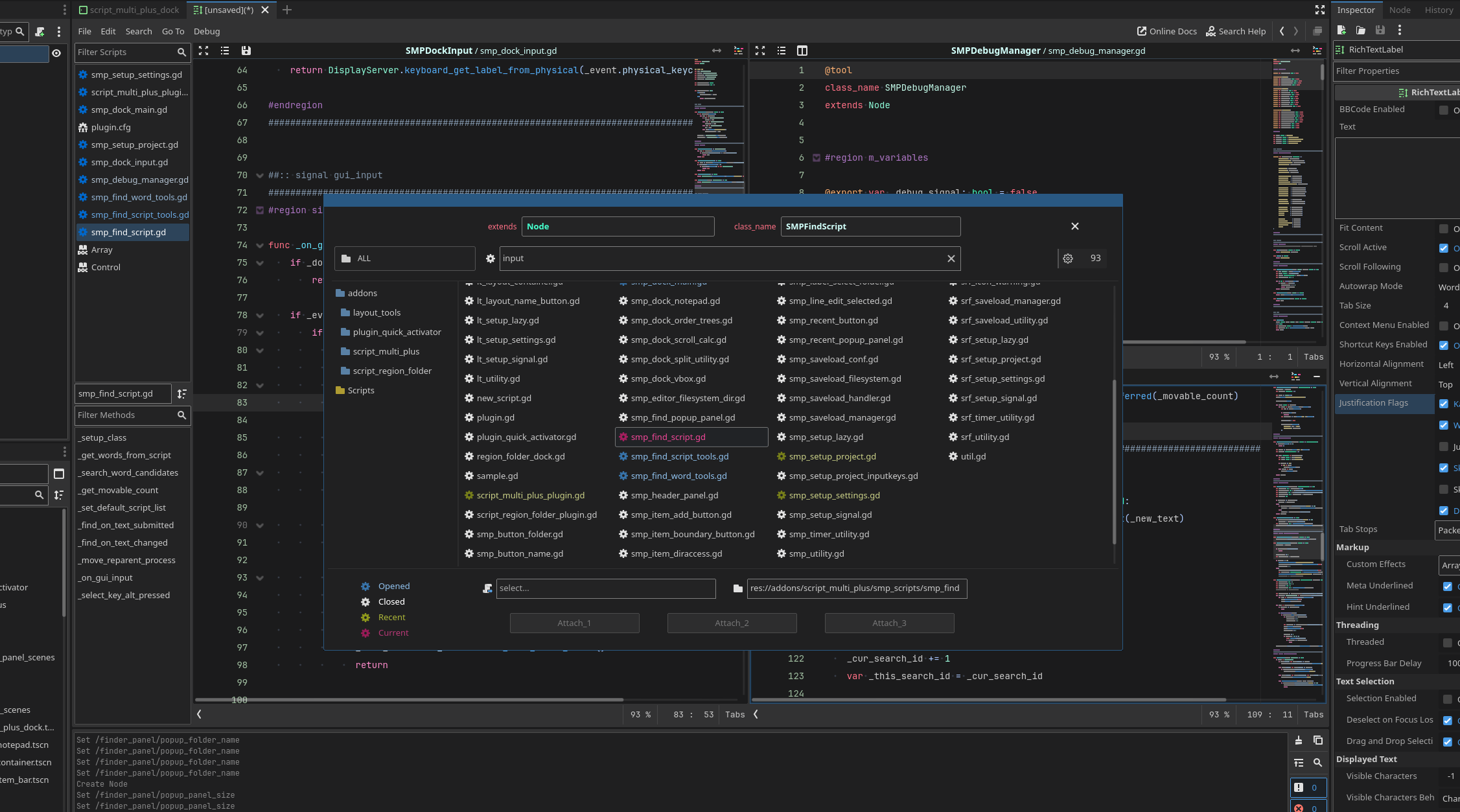
Task: Click the save icon in left script header
Action: tap(246, 51)
